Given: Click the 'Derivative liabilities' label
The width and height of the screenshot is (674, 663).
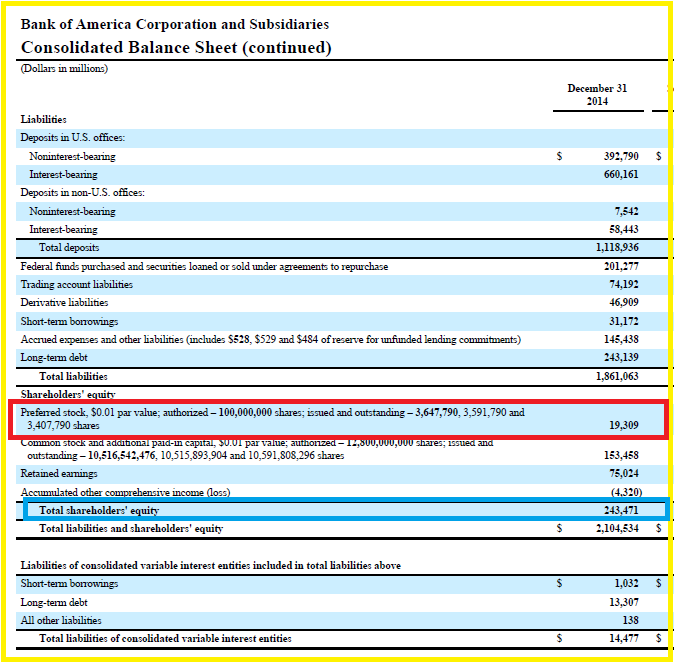Looking at the screenshot, I should [64, 303].
